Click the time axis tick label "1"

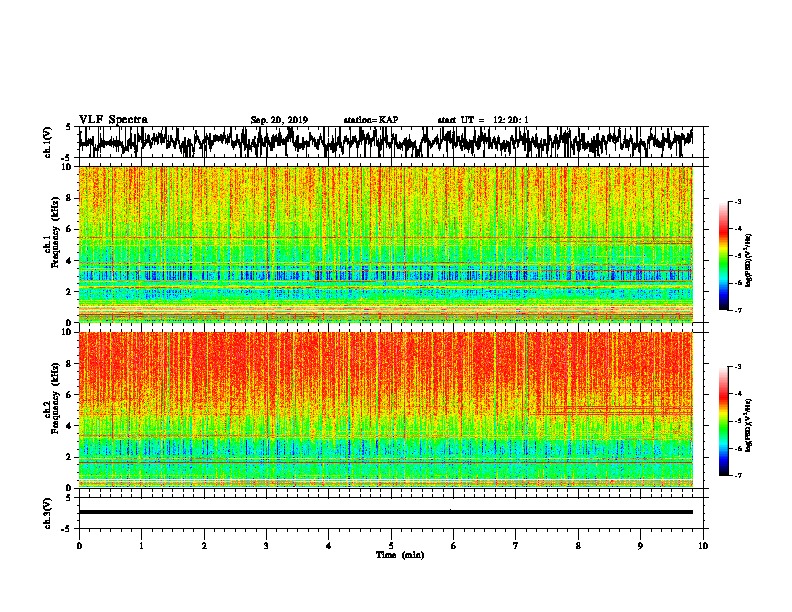[141, 546]
